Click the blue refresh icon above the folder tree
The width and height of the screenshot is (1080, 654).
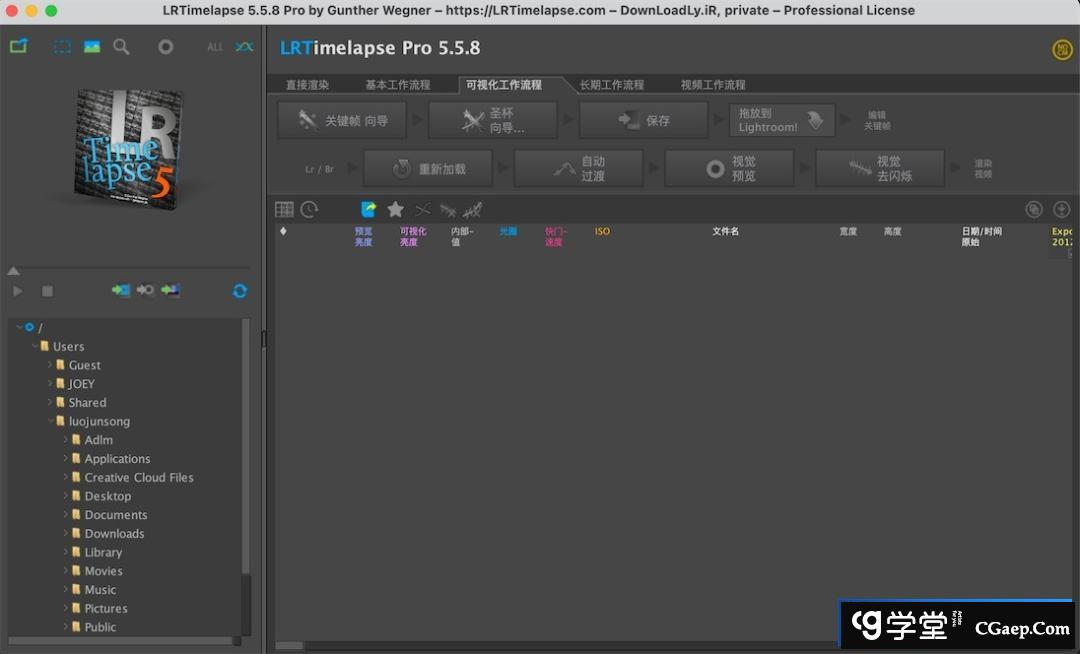[x=240, y=291]
